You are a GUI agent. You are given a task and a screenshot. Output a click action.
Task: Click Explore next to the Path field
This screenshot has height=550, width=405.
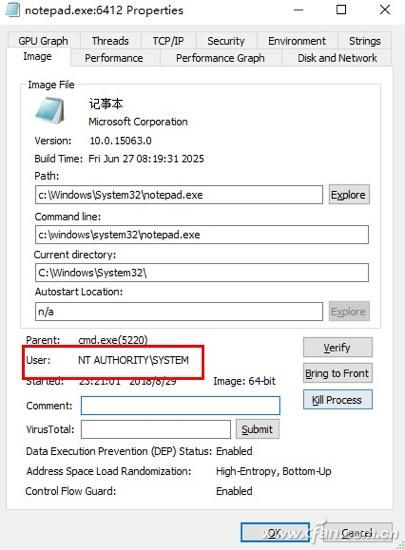pos(349,195)
